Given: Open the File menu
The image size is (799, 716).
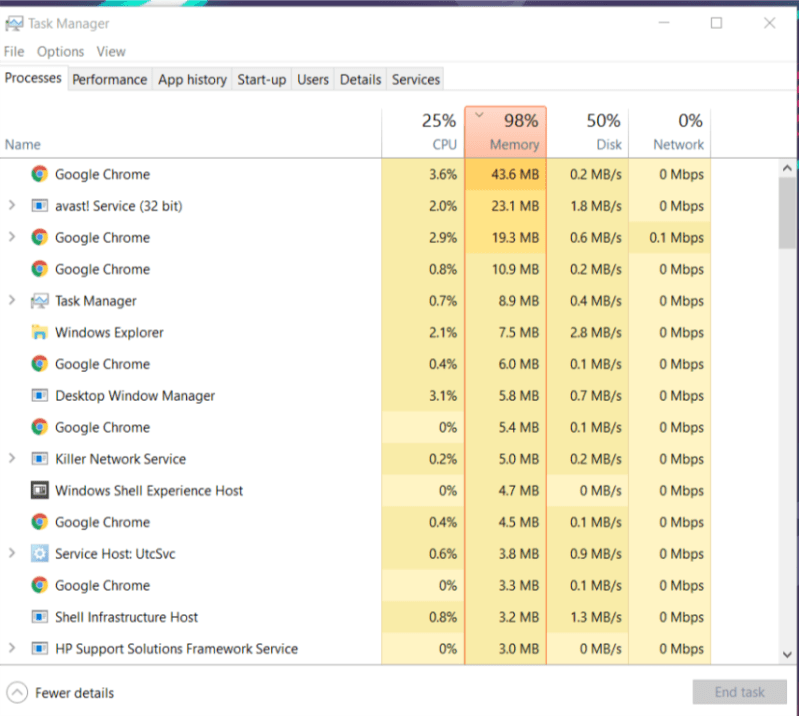Looking at the screenshot, I should click(x=14, y=51).
